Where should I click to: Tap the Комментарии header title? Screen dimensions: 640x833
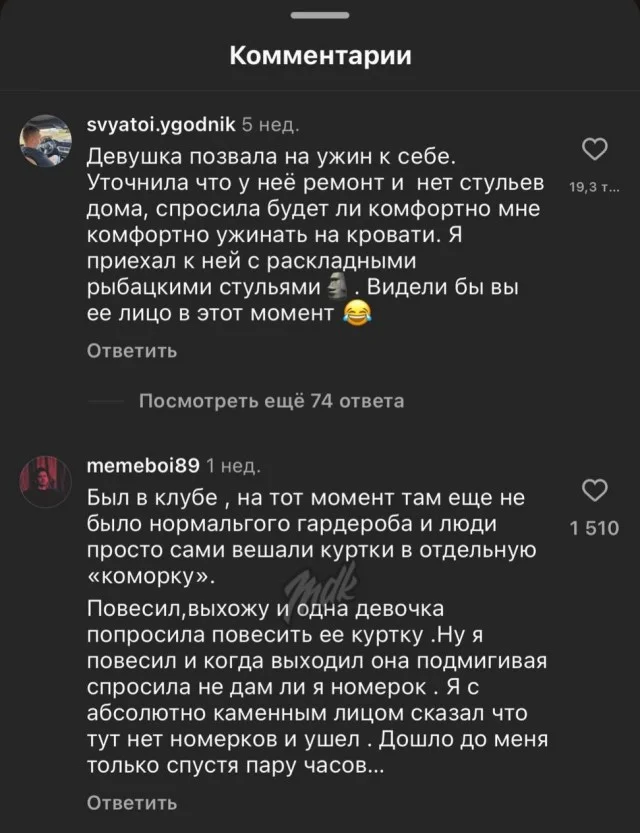(x=320, y=56)
